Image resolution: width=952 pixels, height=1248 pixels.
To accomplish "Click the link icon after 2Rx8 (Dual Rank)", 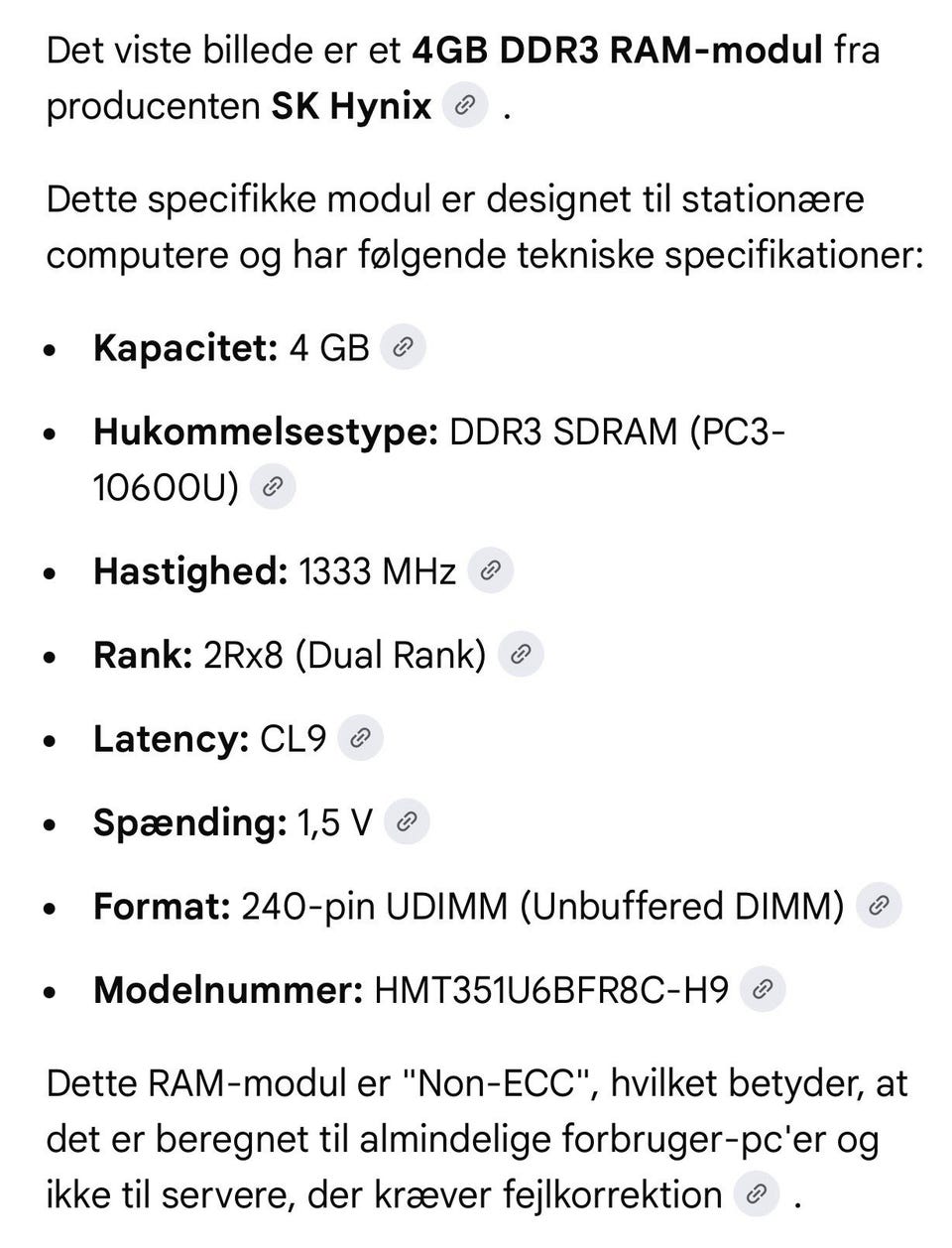I will 521,654.
